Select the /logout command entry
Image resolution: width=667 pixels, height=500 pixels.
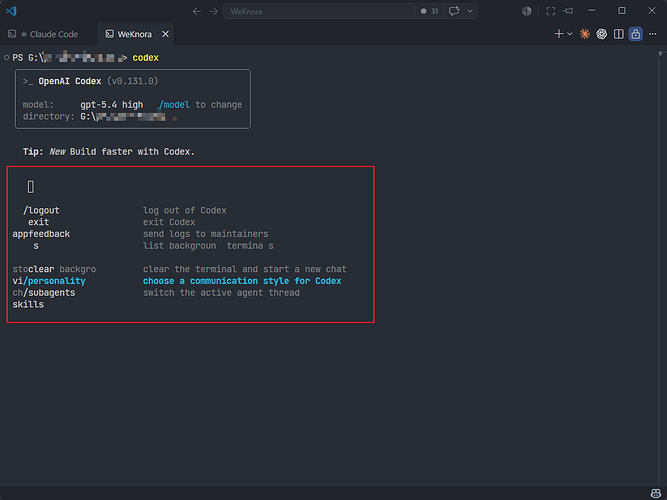(41, 211)
